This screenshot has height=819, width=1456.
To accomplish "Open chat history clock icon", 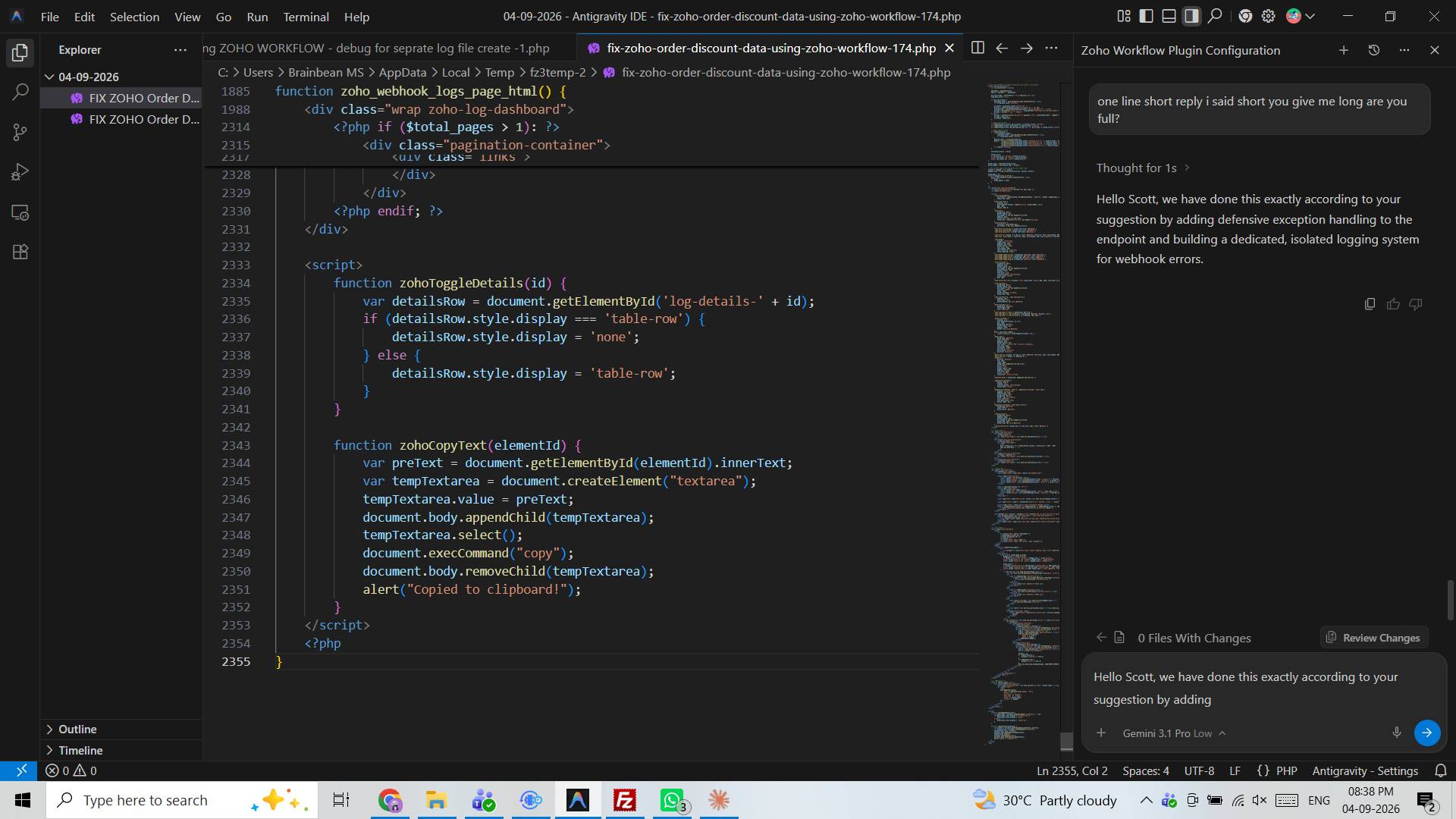I will [x=1373, y=50].
